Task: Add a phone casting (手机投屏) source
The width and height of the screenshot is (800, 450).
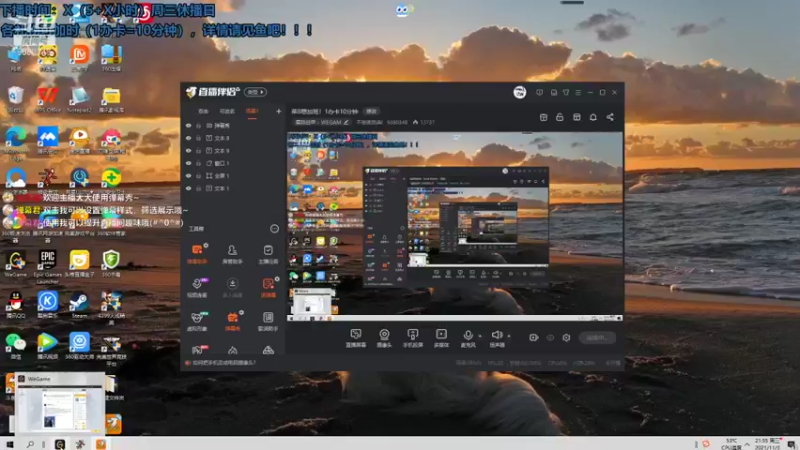Action: pyautogui.click(x=412, y=338)
